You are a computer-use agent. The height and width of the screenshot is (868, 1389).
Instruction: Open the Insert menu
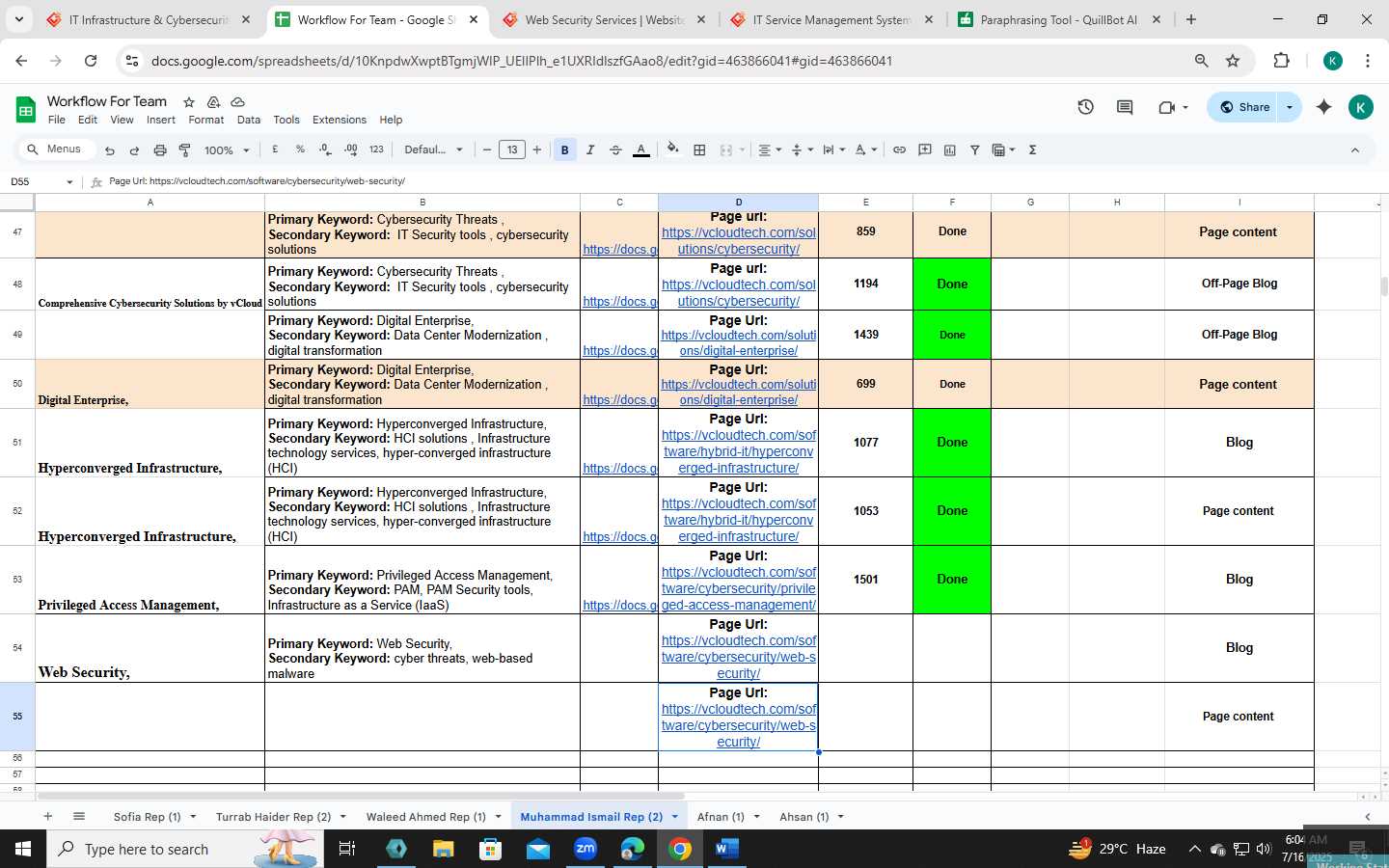161,120
